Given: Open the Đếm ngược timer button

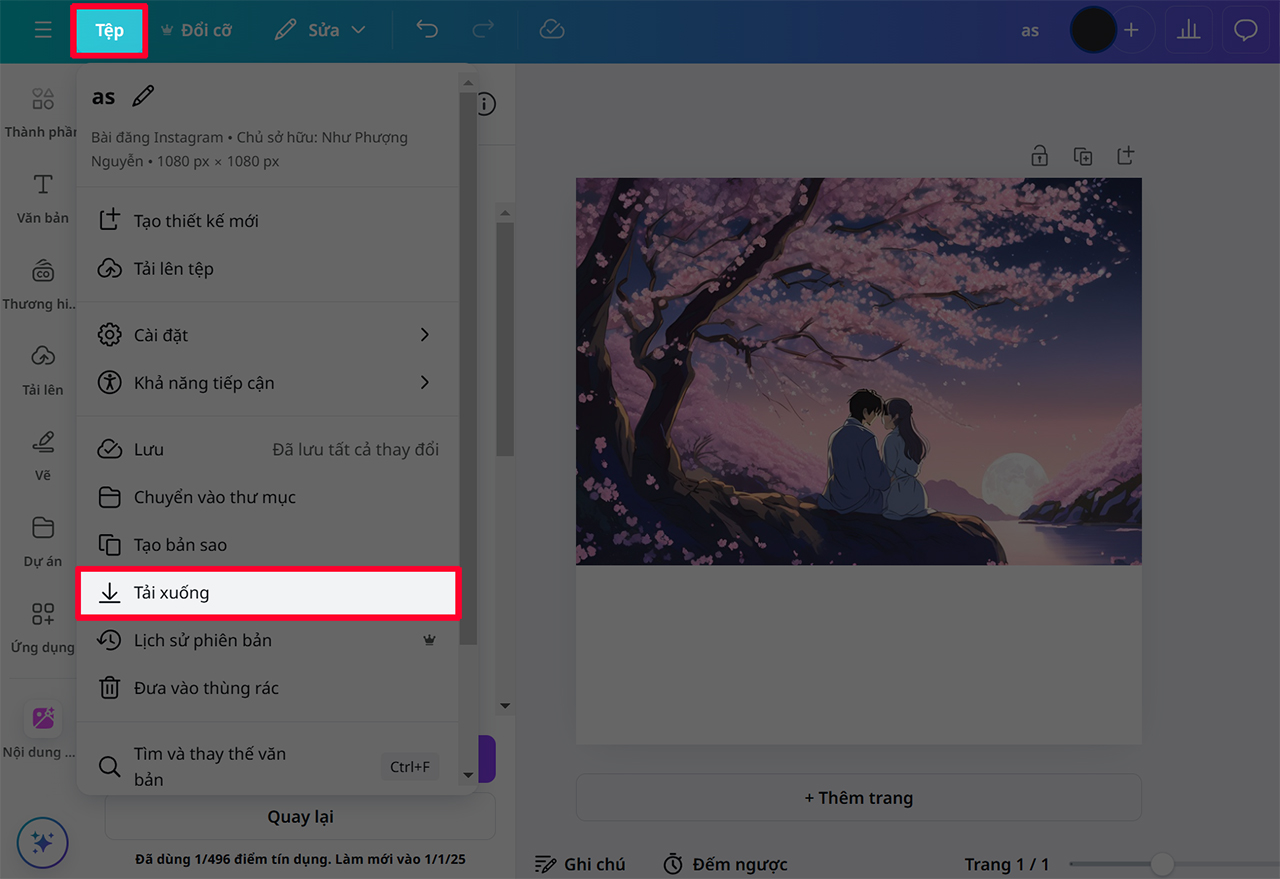Looking at the screenshot, I should 726,864.
